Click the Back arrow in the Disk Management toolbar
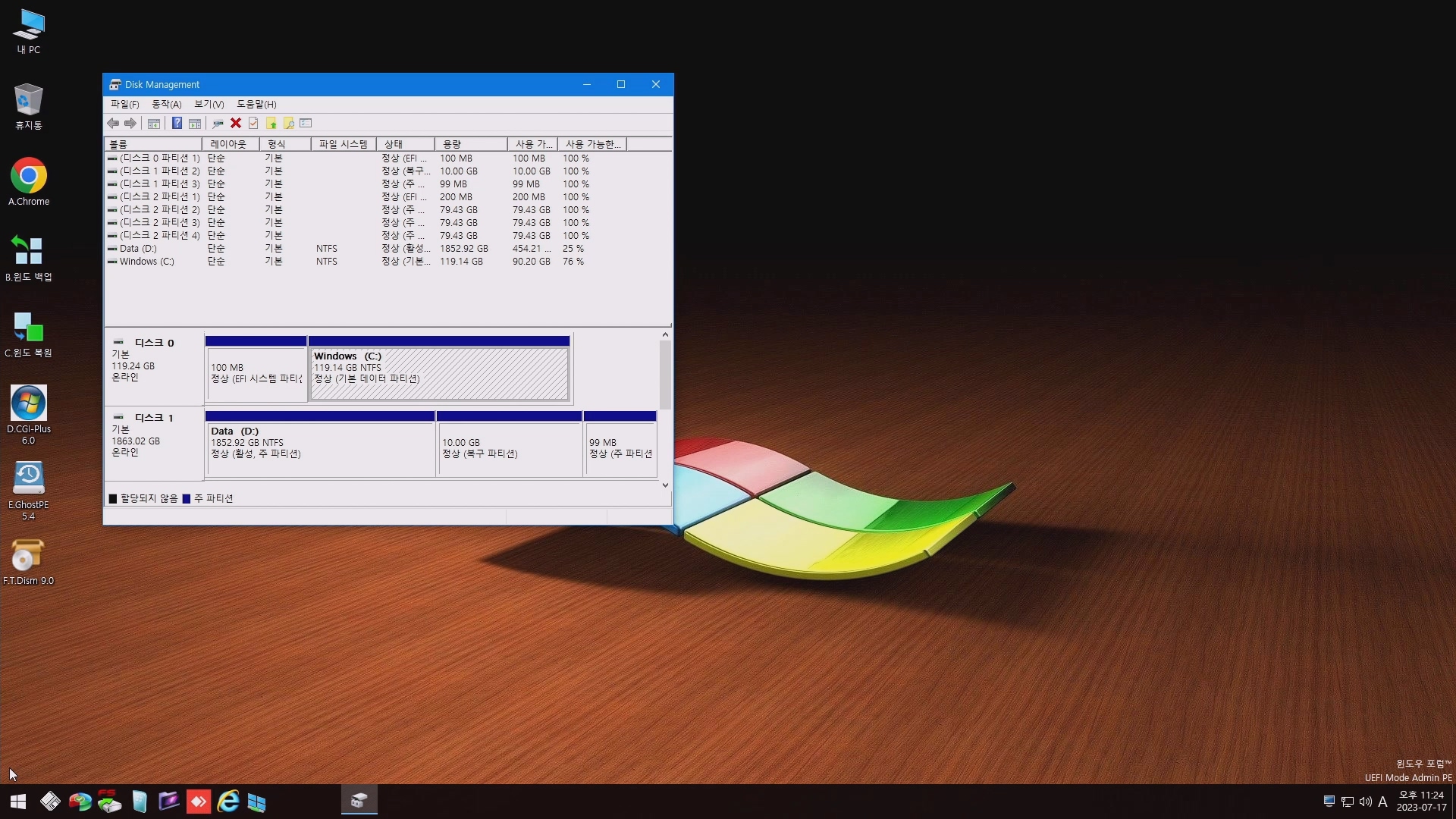Screen dimensions: 1456x819 (113, 124)
